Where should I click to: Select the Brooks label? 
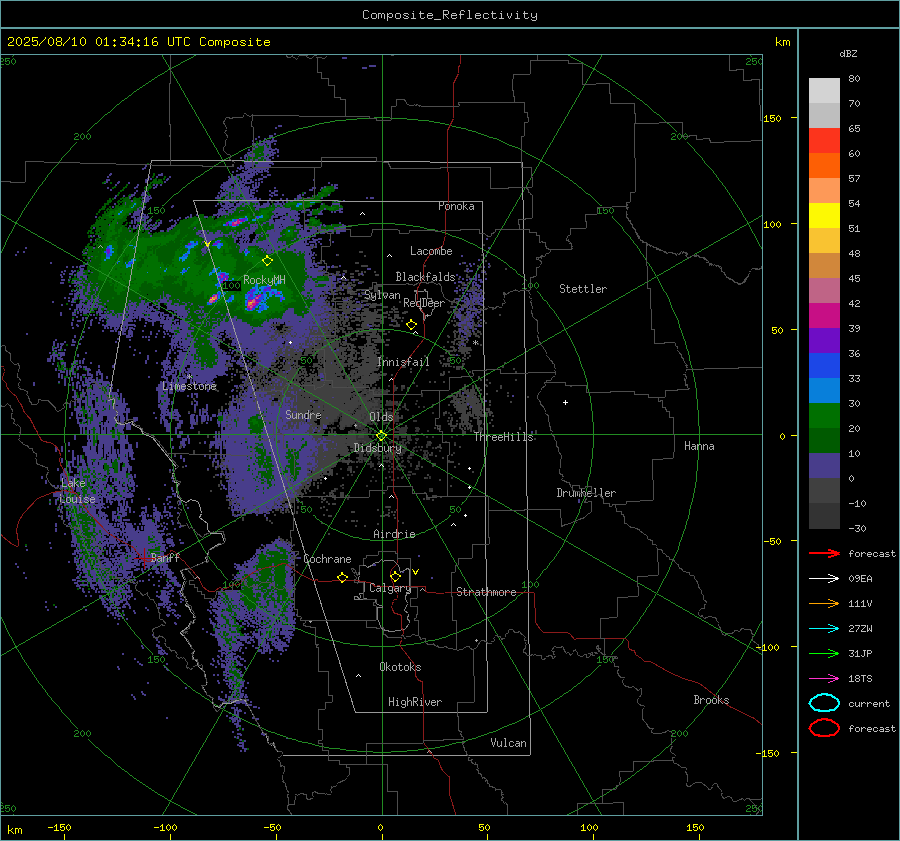click(x=711, y=700)
